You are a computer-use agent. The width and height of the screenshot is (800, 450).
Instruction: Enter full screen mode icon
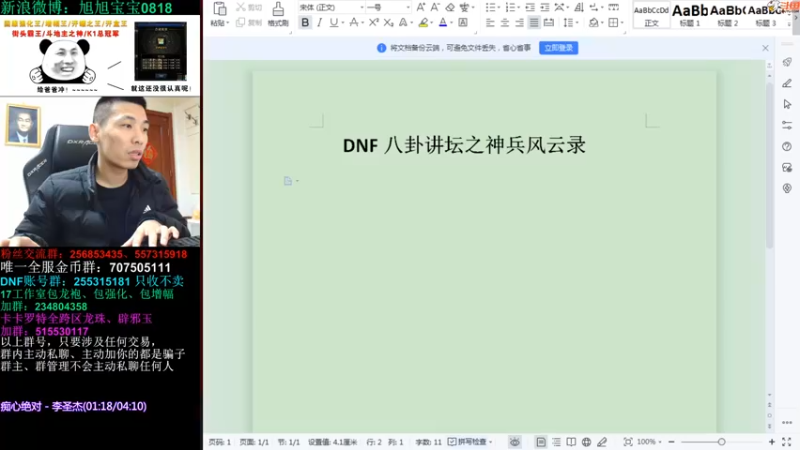(787, 442)
